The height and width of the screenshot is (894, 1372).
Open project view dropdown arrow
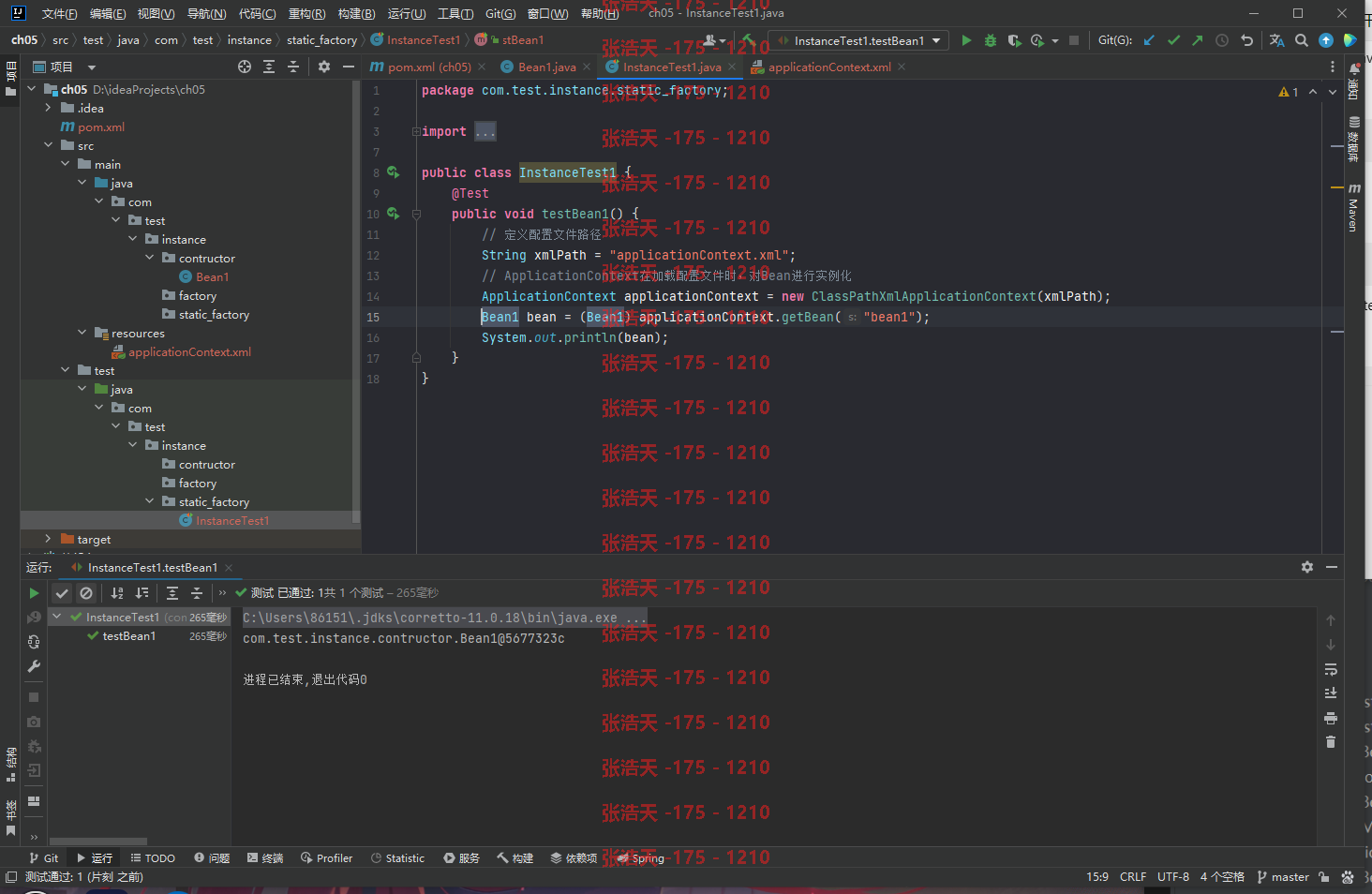[92, 67]
